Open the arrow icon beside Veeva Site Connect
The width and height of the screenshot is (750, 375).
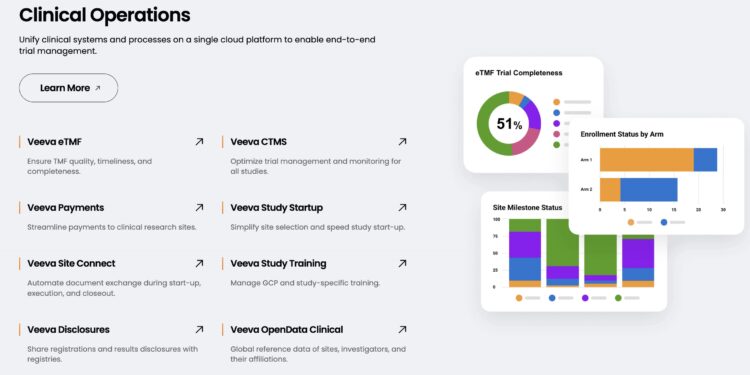click(199, 264)
